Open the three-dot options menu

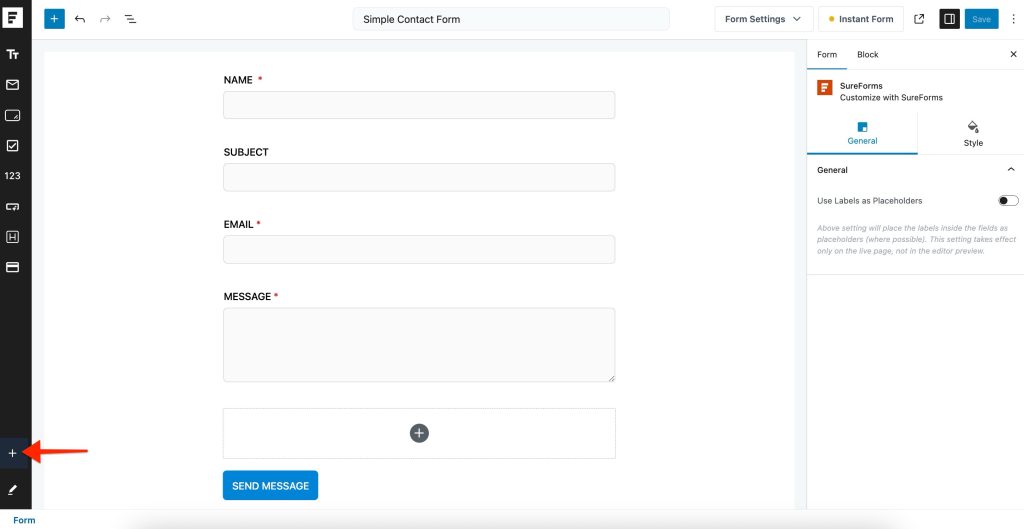(x=1014, y=19)
